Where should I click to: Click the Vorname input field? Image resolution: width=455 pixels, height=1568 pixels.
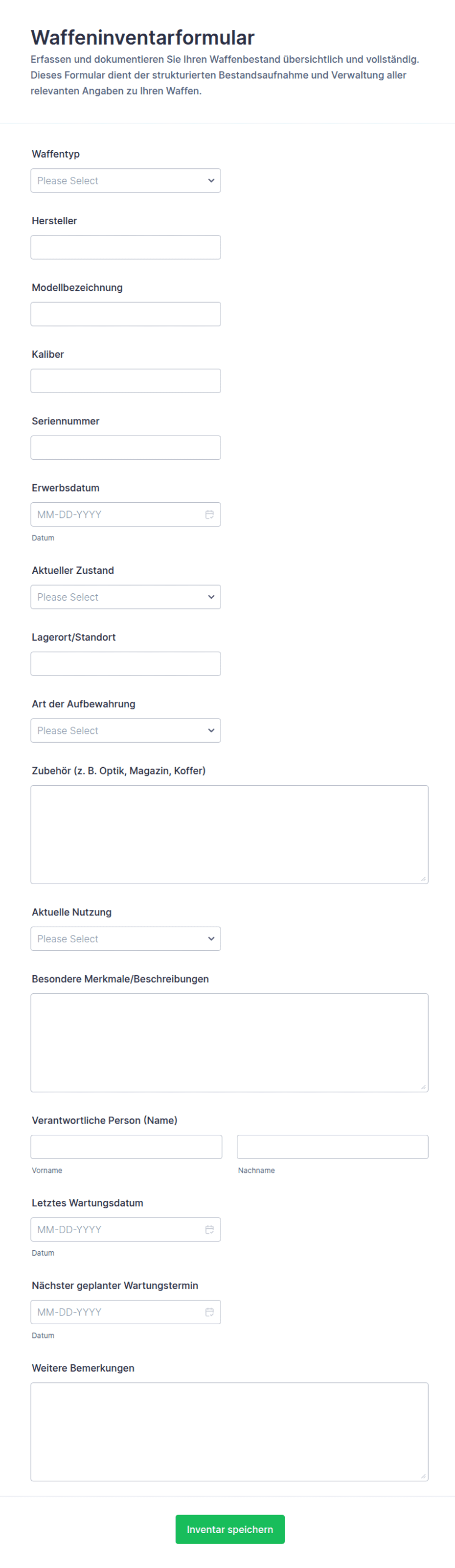pyautogui.click(x=127, y=1147)
